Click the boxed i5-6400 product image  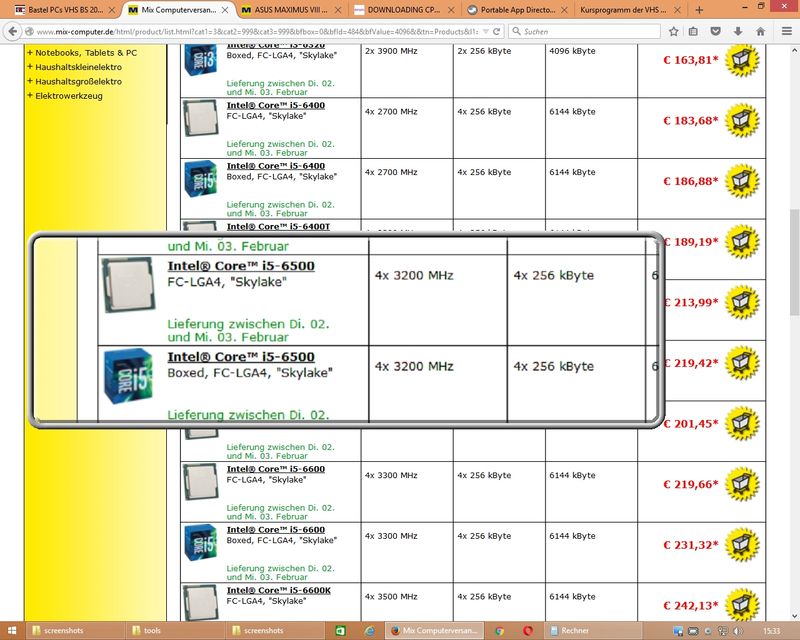pos(201,179)
